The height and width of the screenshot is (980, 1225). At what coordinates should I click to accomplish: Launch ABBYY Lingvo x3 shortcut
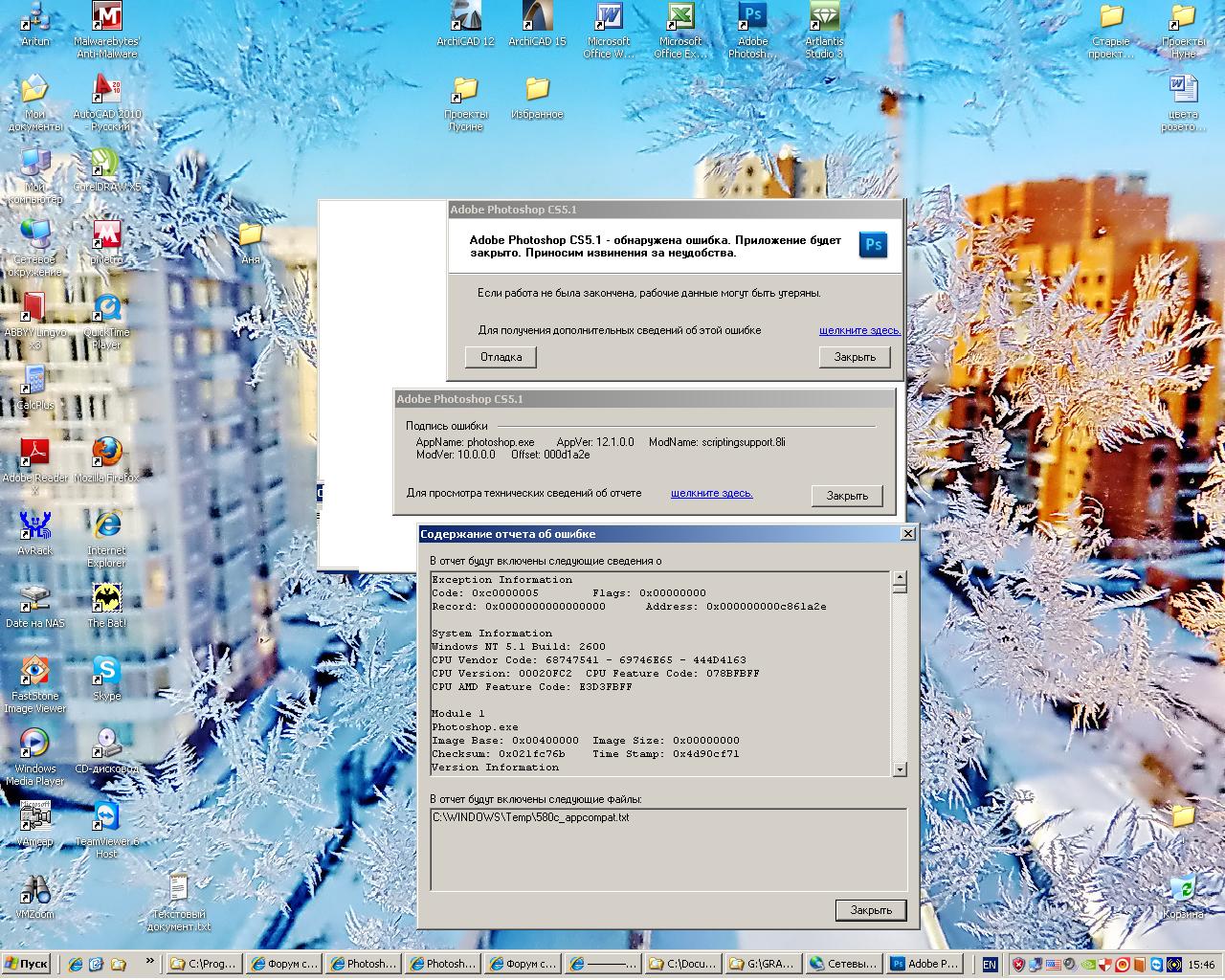34,321
